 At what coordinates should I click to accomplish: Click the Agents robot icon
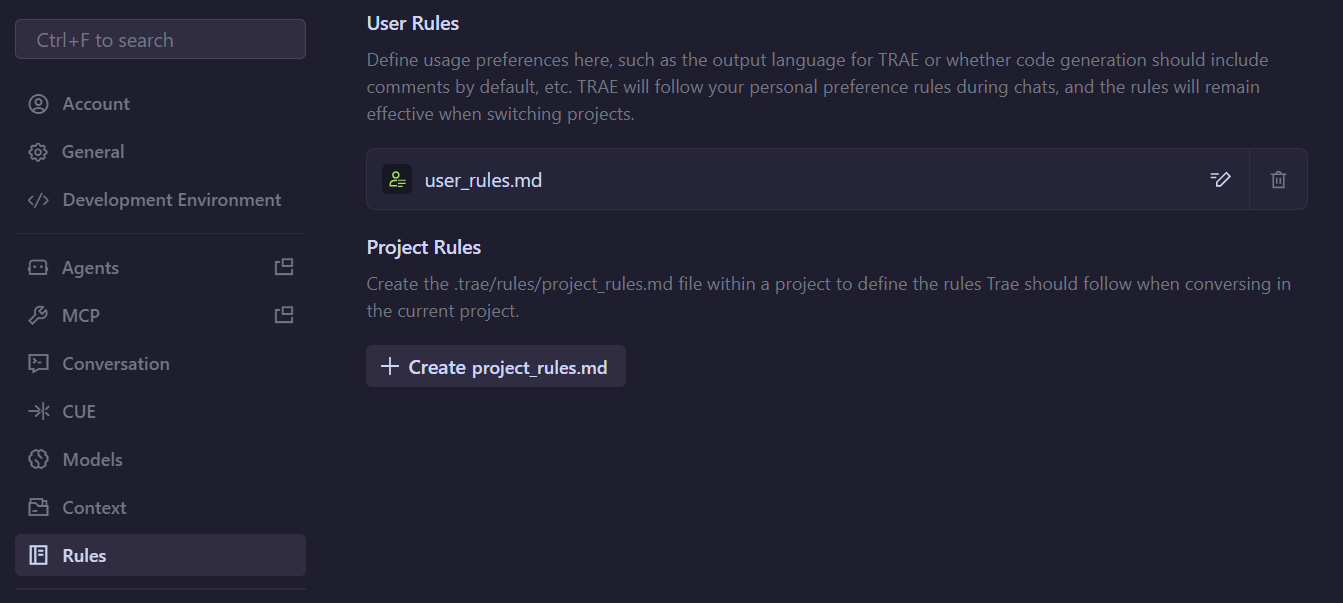(37, 267)
